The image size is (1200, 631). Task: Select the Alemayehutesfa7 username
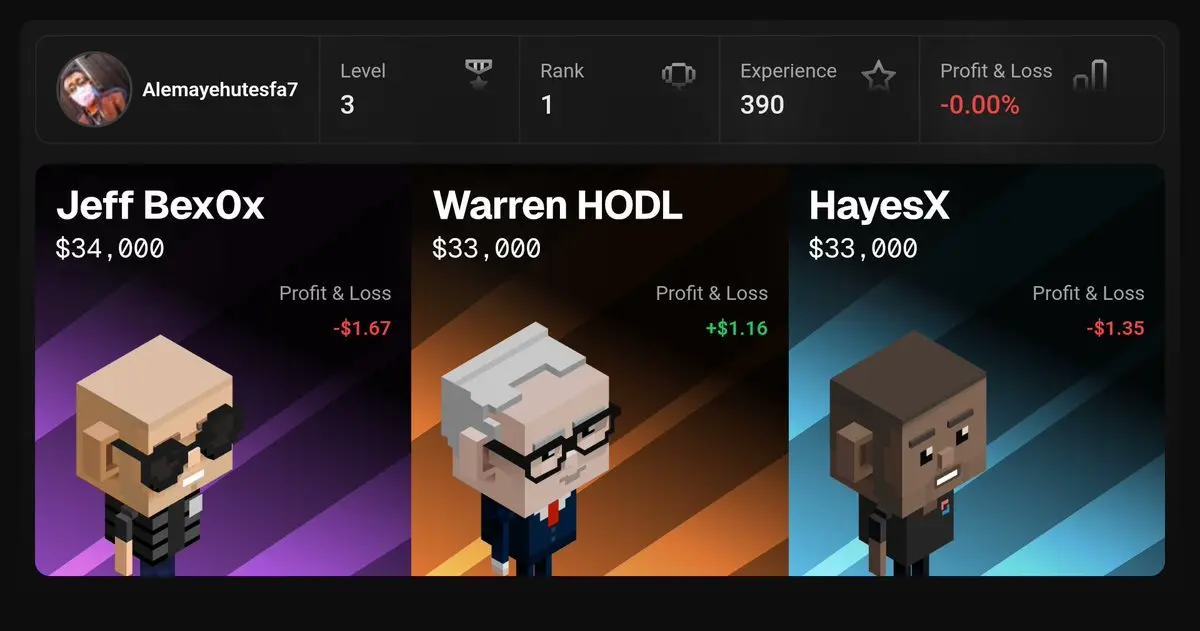click(220, 89)
